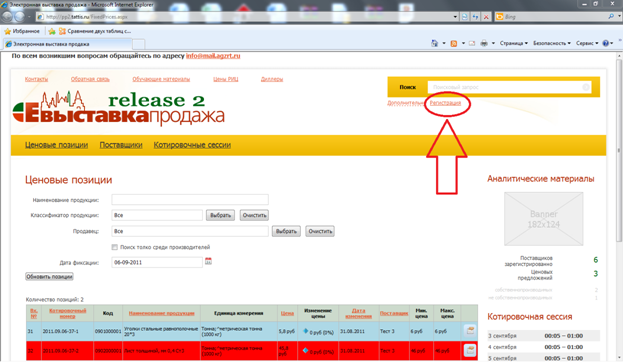Viewport: 623px width, 362px height.
Task: Click the read mail icon in command bar
Action: coord(472,43)
